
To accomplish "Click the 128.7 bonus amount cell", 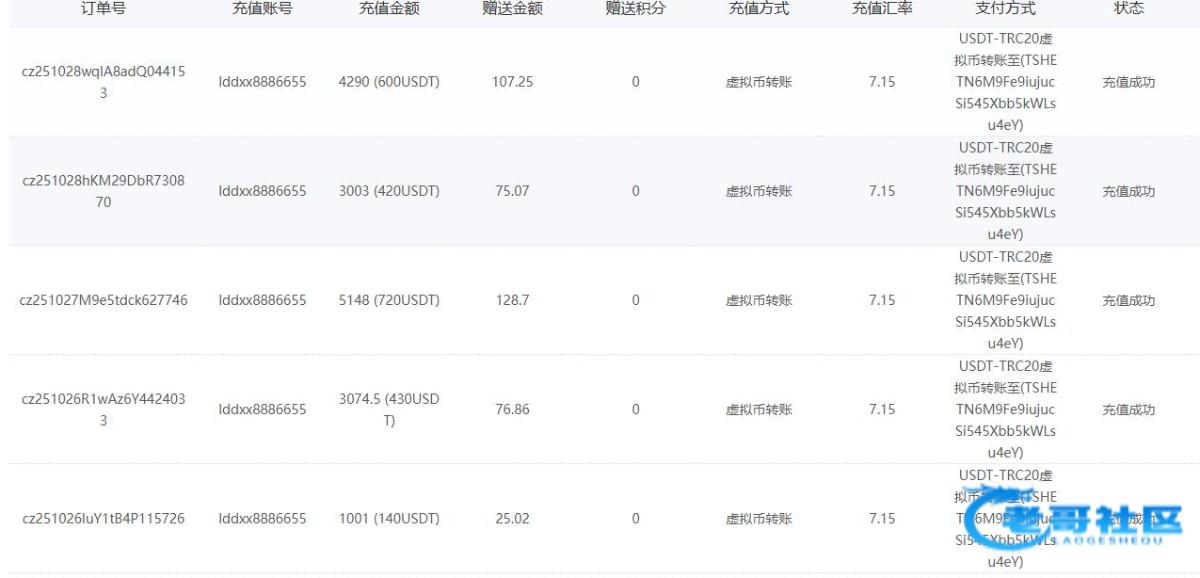I will 512,300.
